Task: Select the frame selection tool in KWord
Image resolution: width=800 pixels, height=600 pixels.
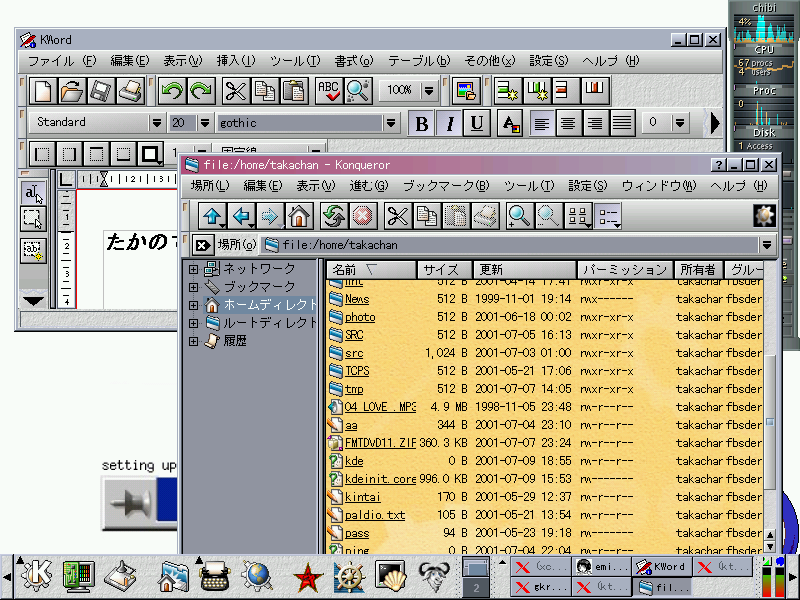Action: [x=34, y=219]
